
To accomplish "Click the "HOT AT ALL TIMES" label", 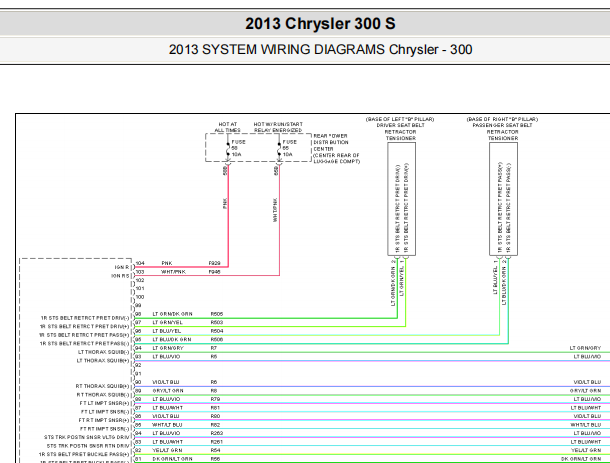I will pyautogui.click(x=228, y=127).
